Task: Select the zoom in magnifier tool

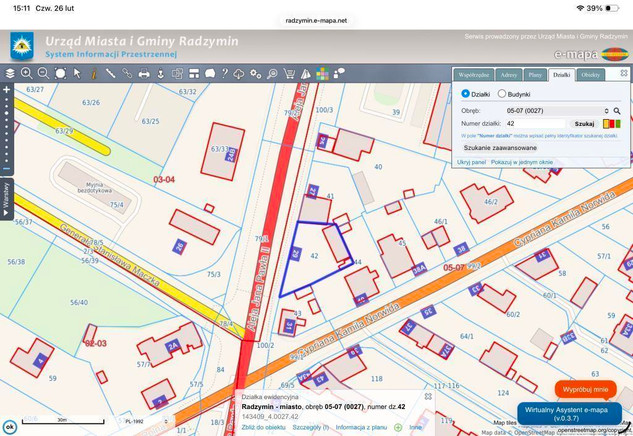Action: tap(27, 74)
